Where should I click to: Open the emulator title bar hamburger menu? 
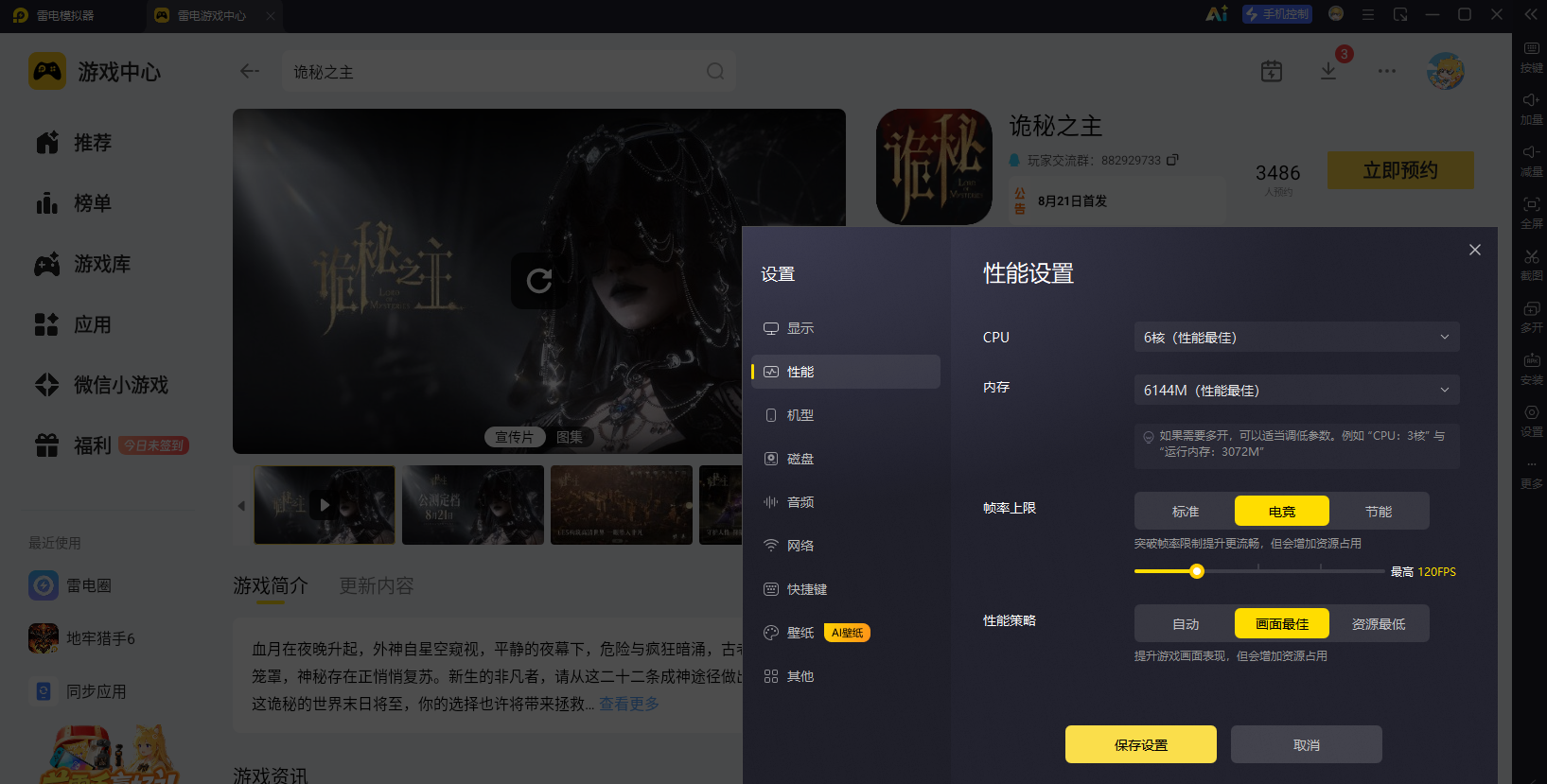(1368, 14)
